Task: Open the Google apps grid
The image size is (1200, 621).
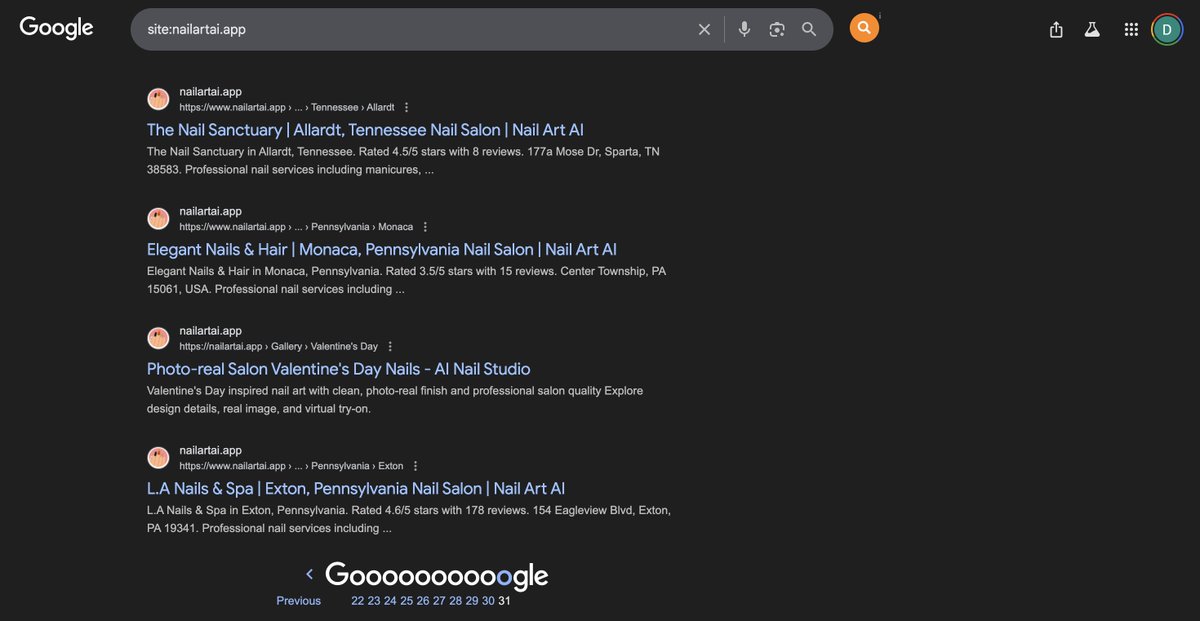Action: point(1131,30)
